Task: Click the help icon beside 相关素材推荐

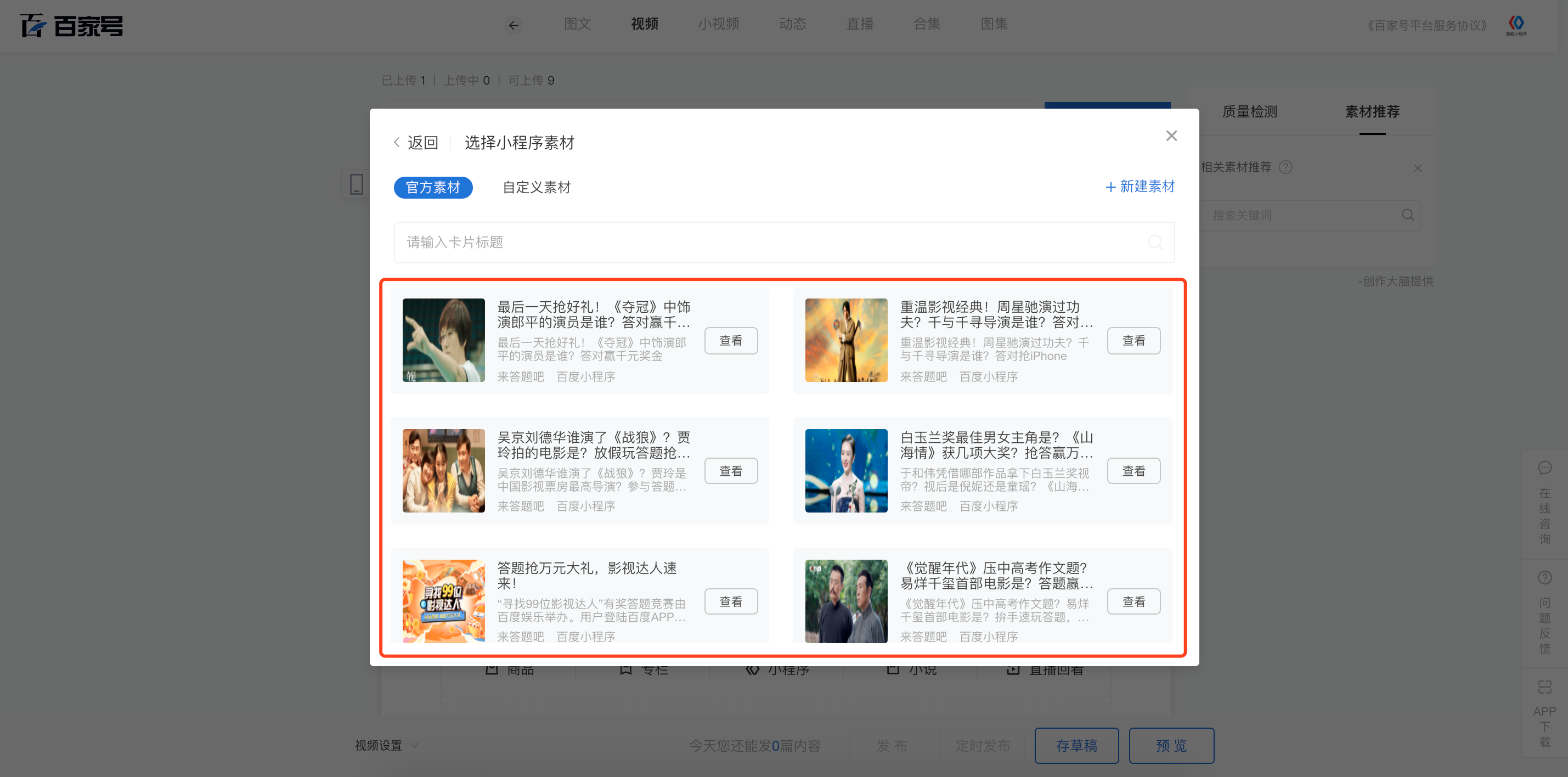Action: click(x=1285, y=167)
